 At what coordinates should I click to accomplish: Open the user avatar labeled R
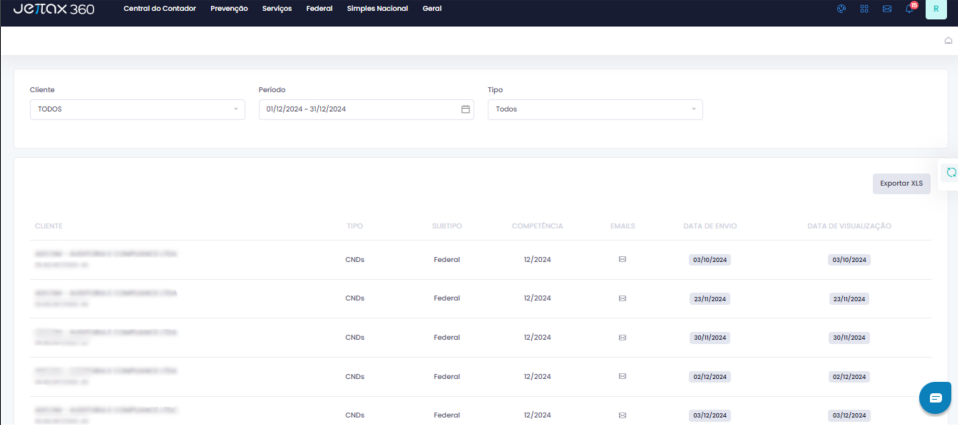(936, 9)
